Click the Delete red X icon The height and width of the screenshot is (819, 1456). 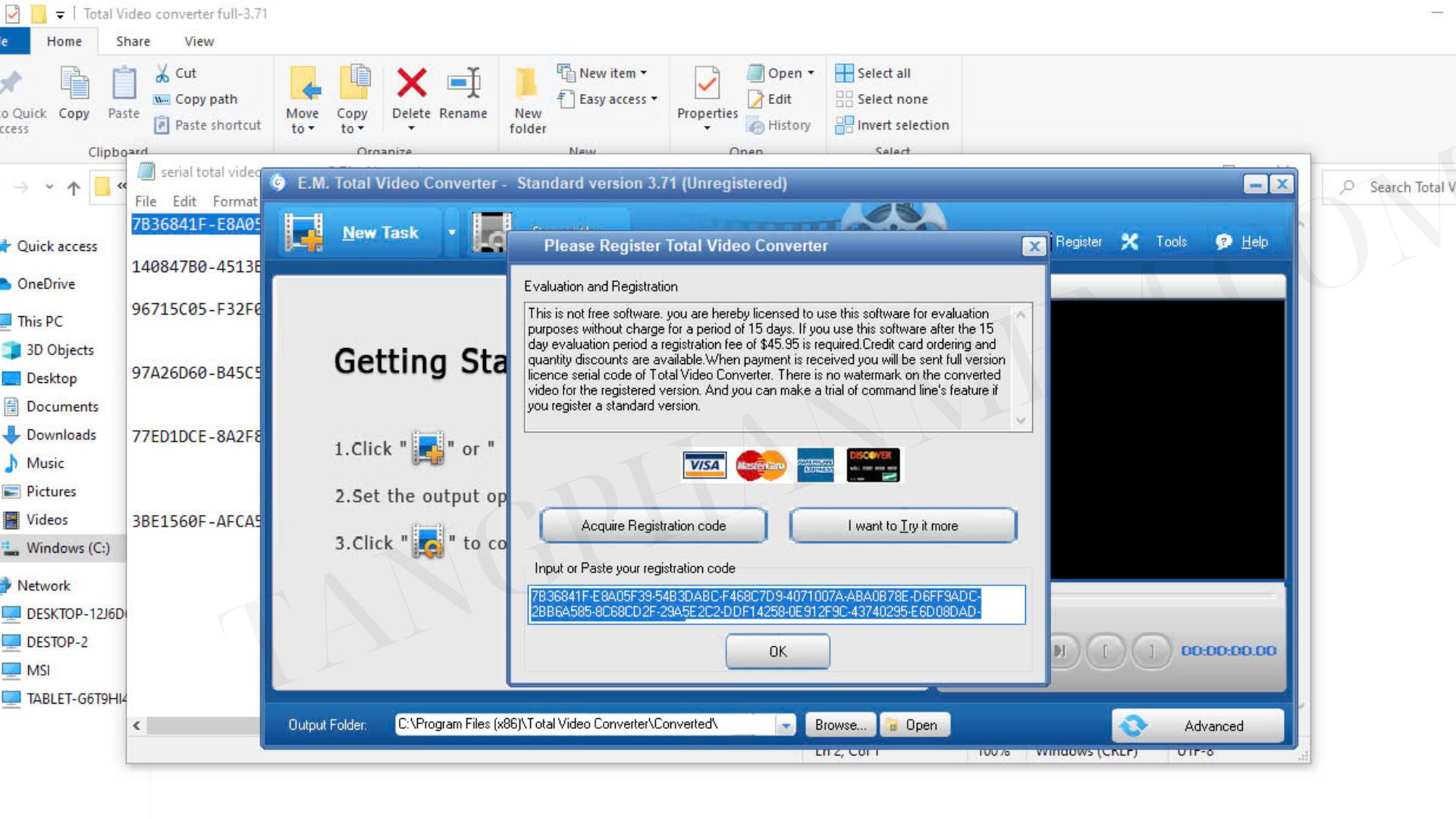coord(411,83)
